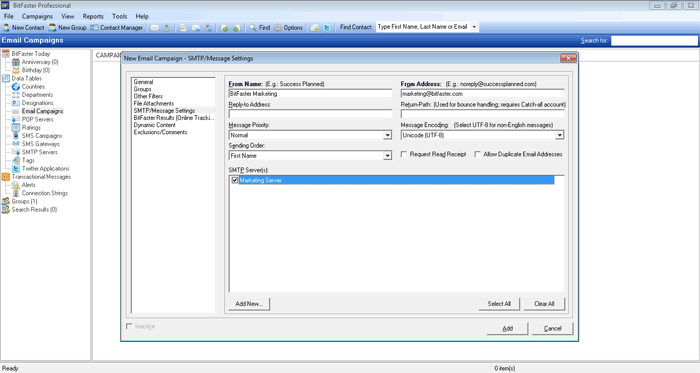
Task: Click the SMS Gateways icon
Action: 16,144
